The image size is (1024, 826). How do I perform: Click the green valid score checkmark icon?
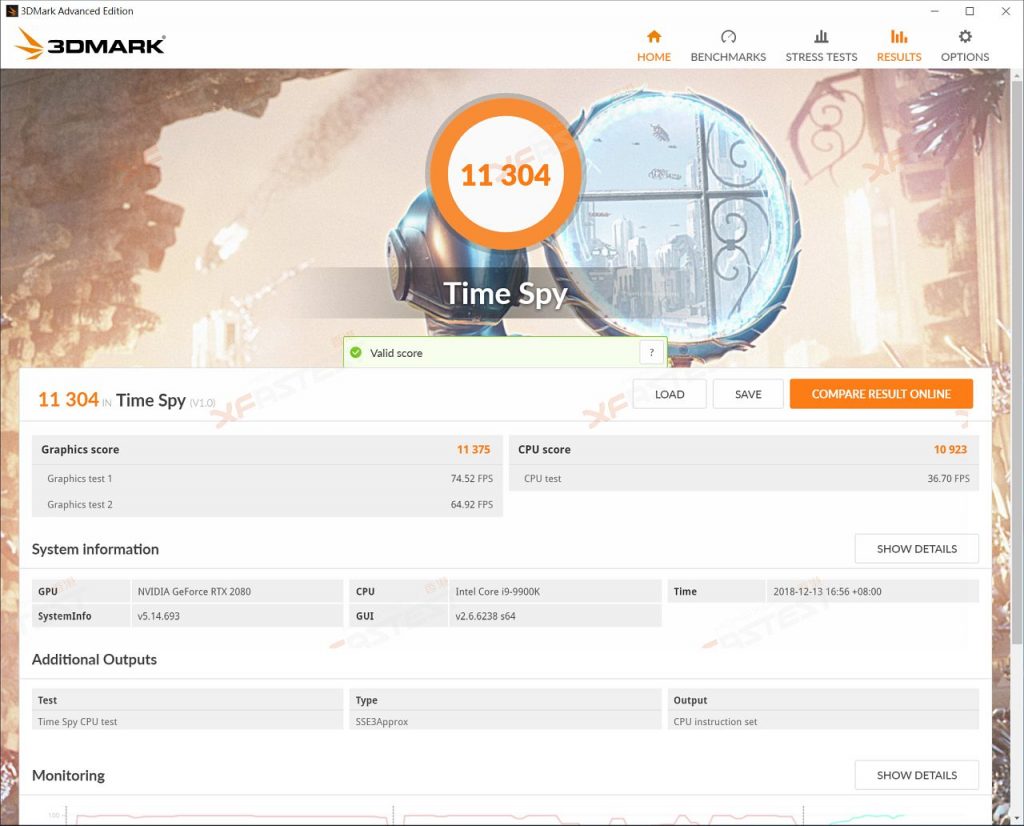(x=356, y=353)
